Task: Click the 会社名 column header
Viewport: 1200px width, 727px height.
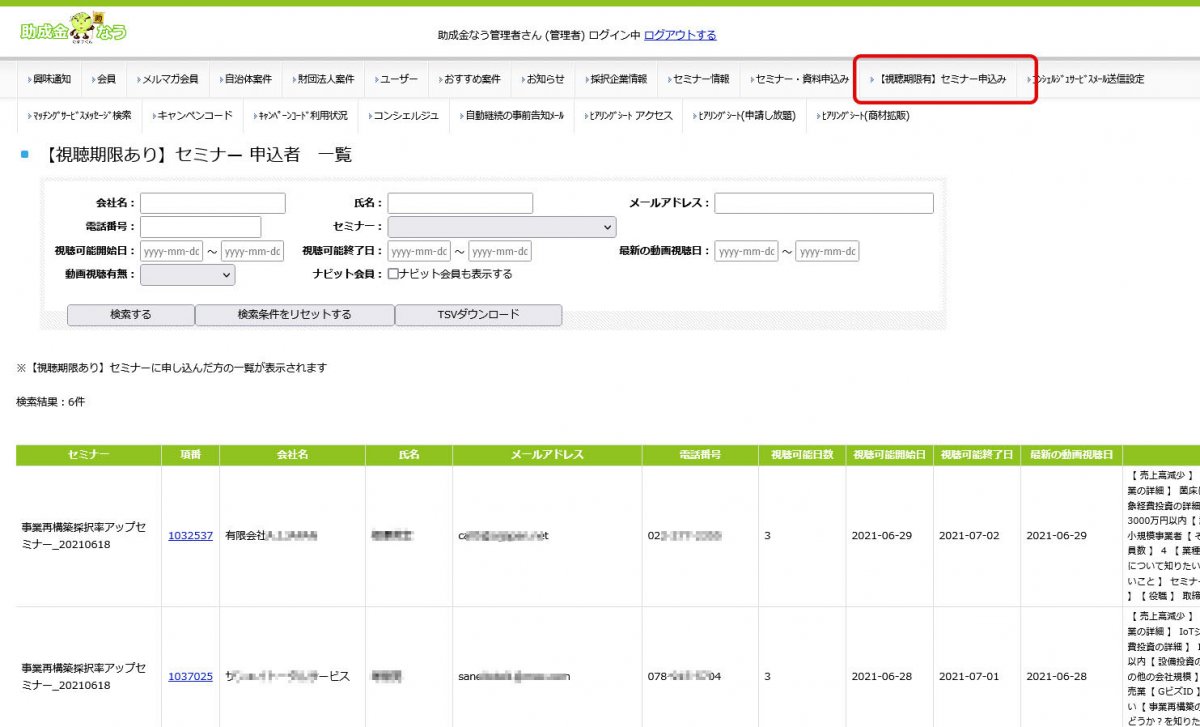Action: (x=293, y=455)
